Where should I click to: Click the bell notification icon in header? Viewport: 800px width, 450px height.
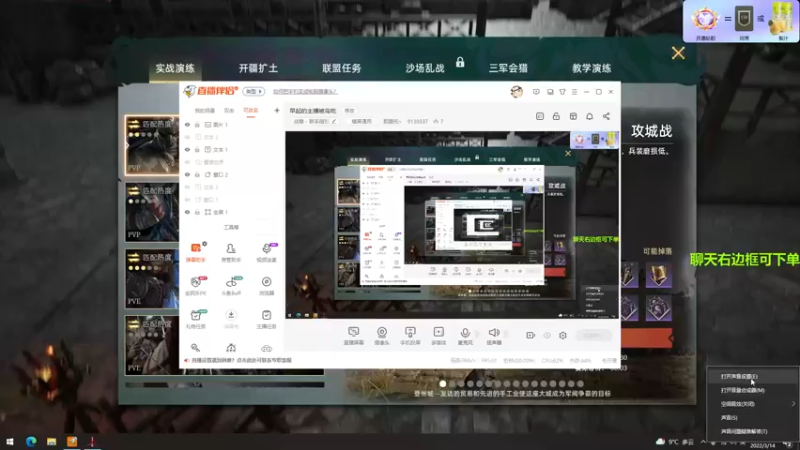589,116
